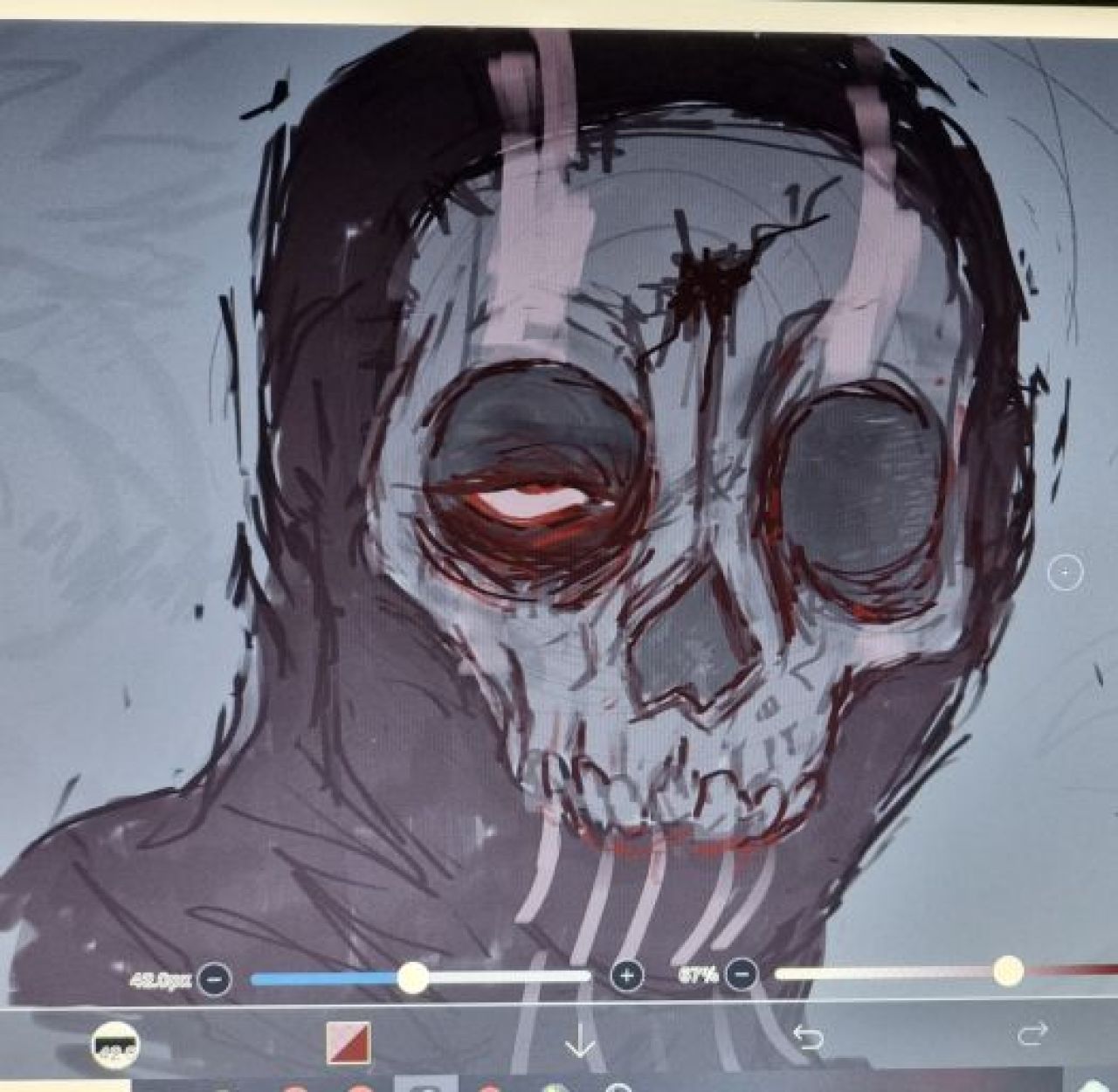Click the blue brush thickness slider

(x=420, y=978)
